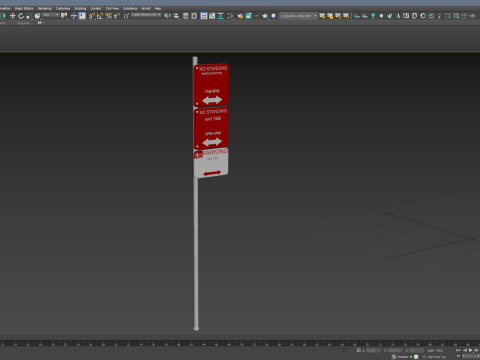The image size is (480, 360).
Task: Select the Rotate tool
Action: [x=21, y=16]
